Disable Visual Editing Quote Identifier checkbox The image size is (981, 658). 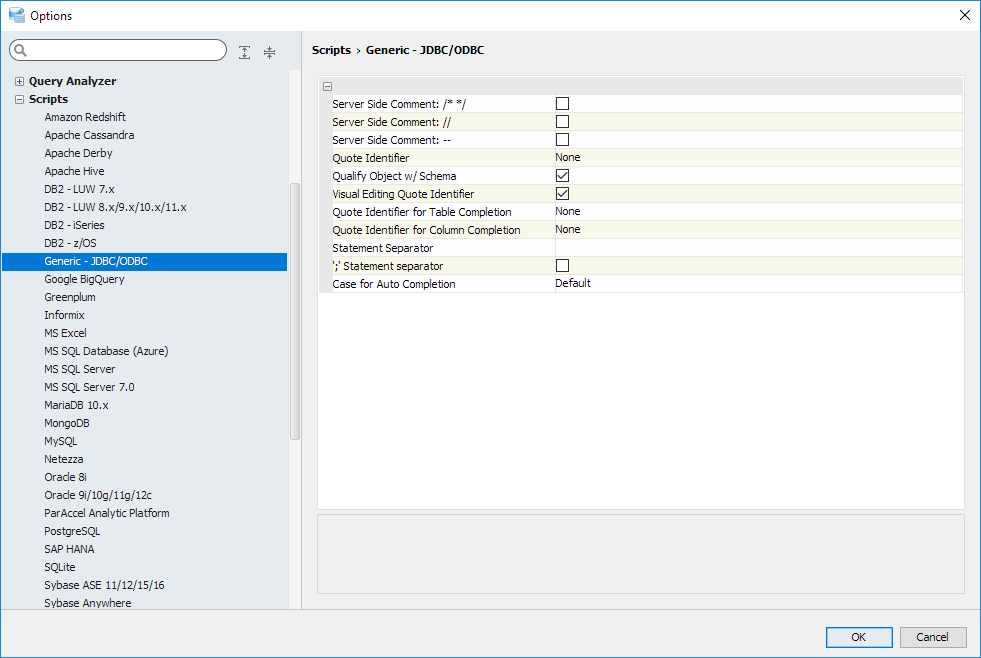pos(562,193)
